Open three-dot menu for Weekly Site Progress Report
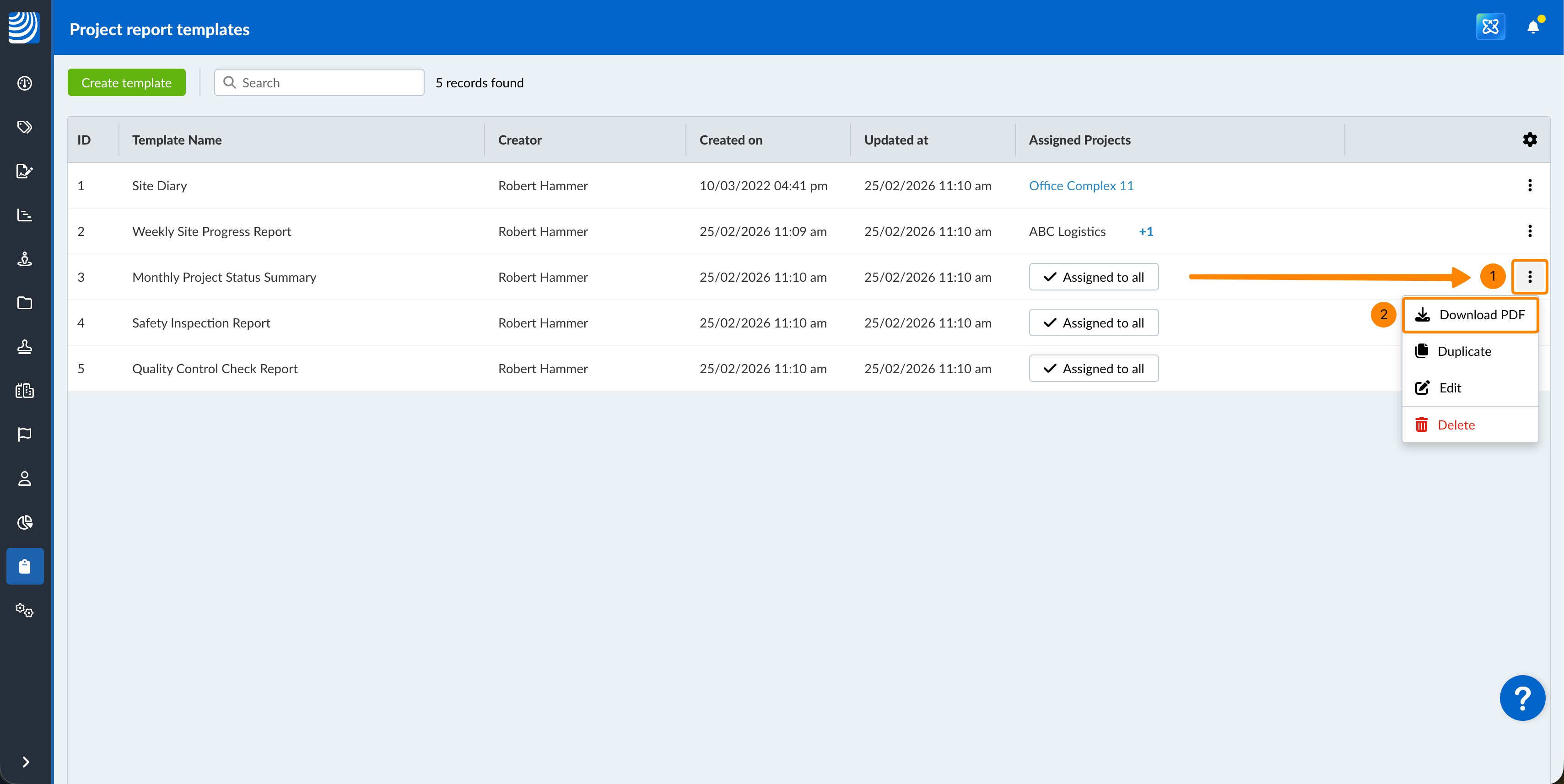Image resolution: width=1564 pixels, height=784 pixels. (x=1529, y=231)
